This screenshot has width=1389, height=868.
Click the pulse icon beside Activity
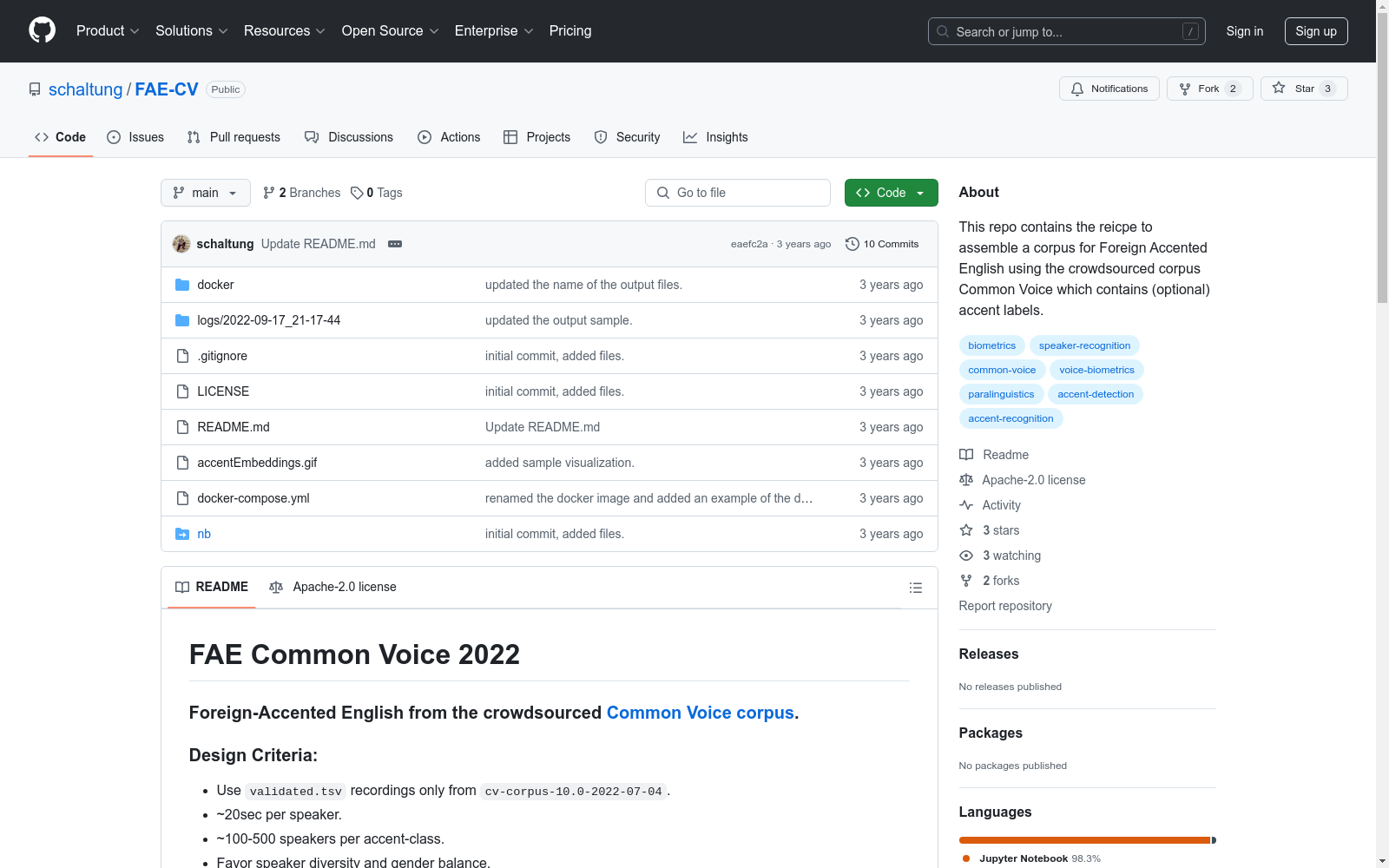coord(966,505)
